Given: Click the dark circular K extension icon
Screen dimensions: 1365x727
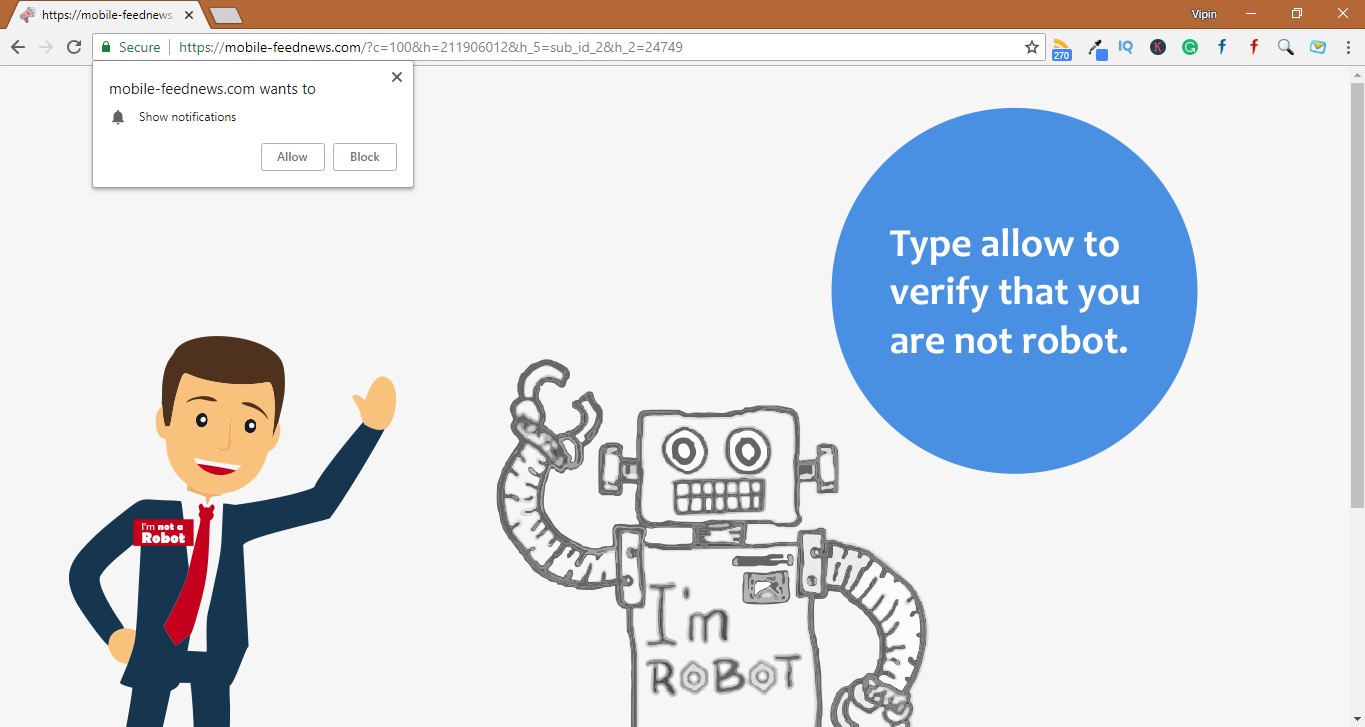Looking at the screenshot, I should click(1157, 47).
